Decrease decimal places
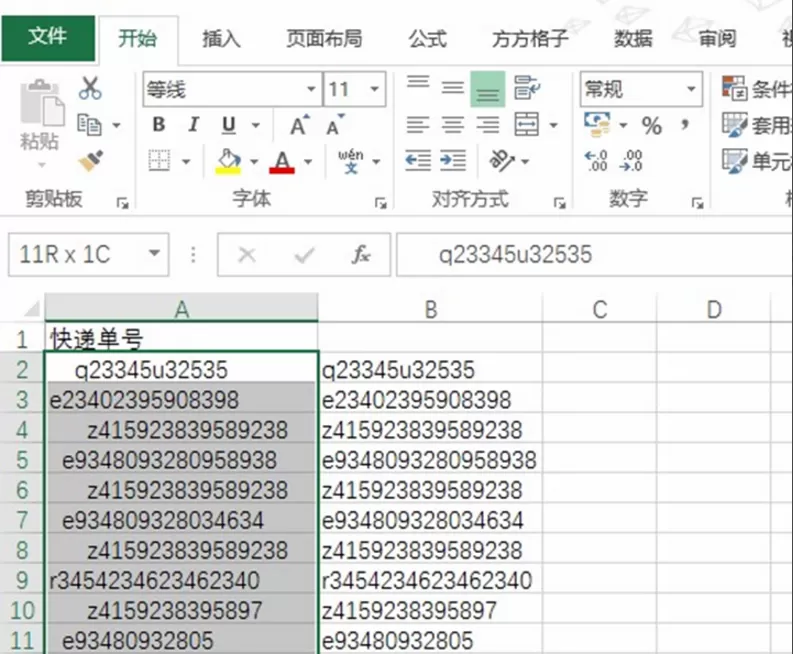This screenshot has width=793, height=654. [632, 161]
